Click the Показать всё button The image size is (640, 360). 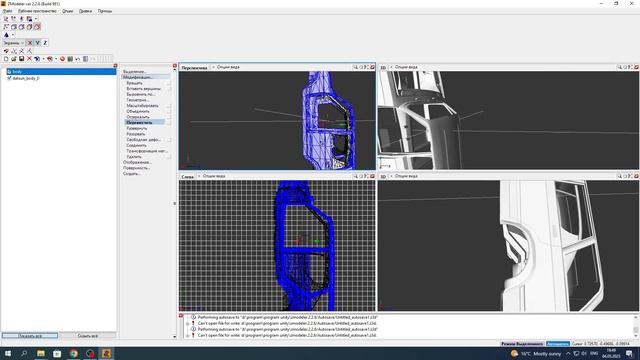(x=30, y=336)
